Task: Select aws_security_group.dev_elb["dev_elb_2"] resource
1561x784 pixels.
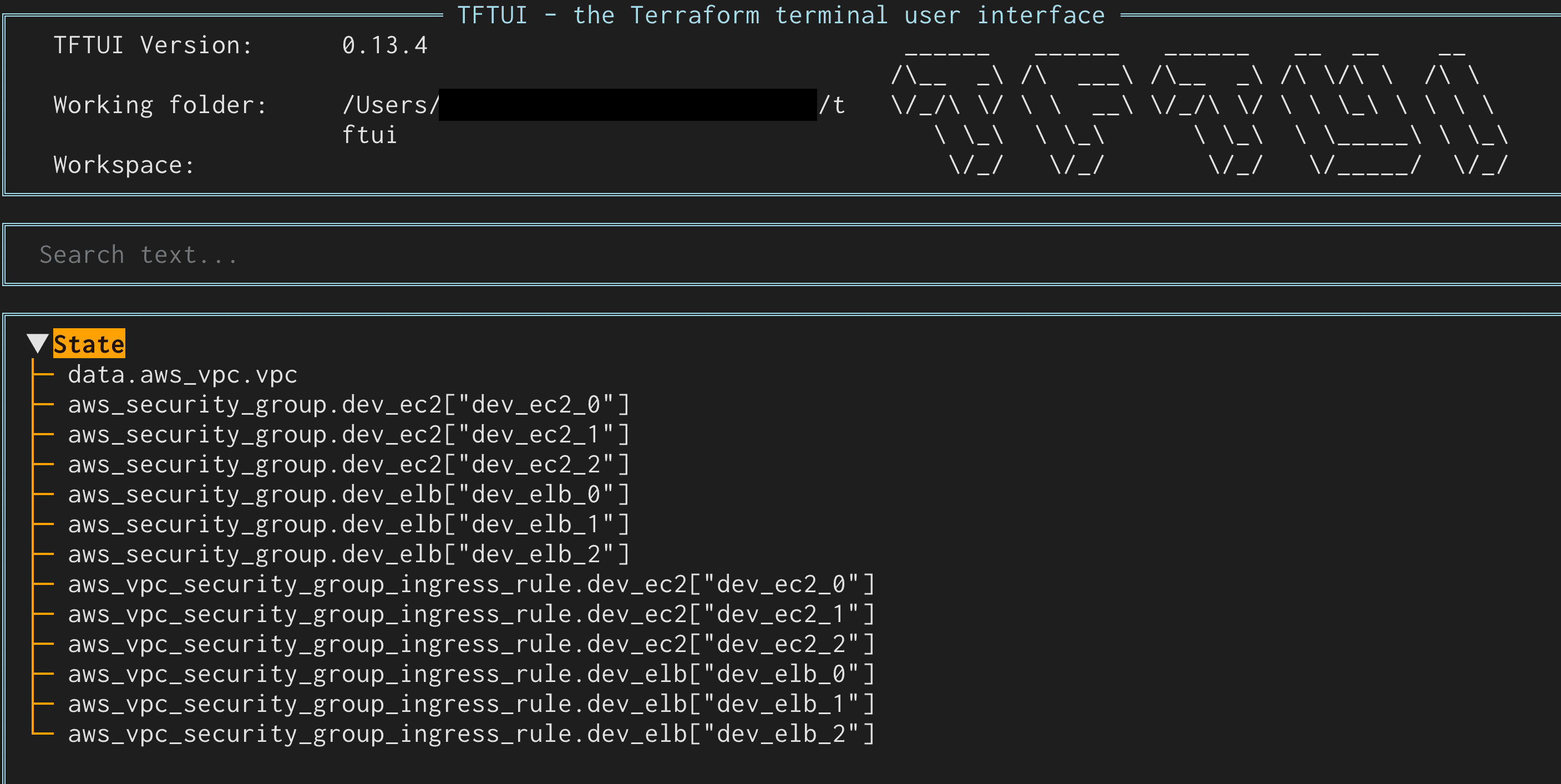Action: [348, 554]
